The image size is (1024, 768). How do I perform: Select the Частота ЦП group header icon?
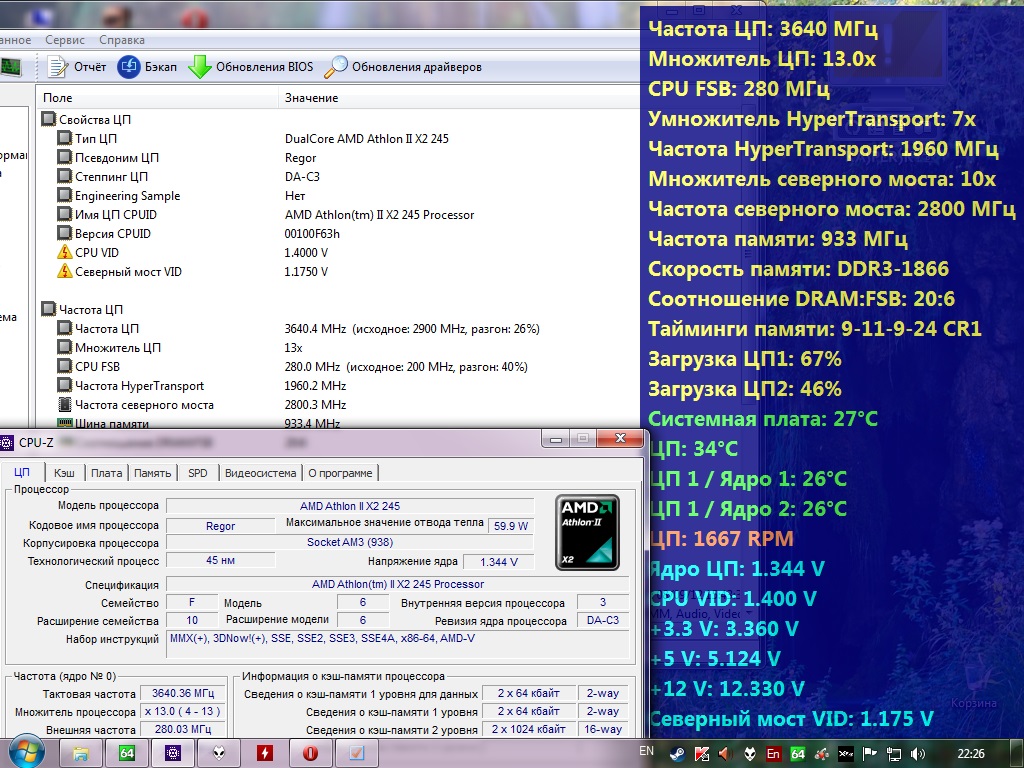tap(48, 309)
